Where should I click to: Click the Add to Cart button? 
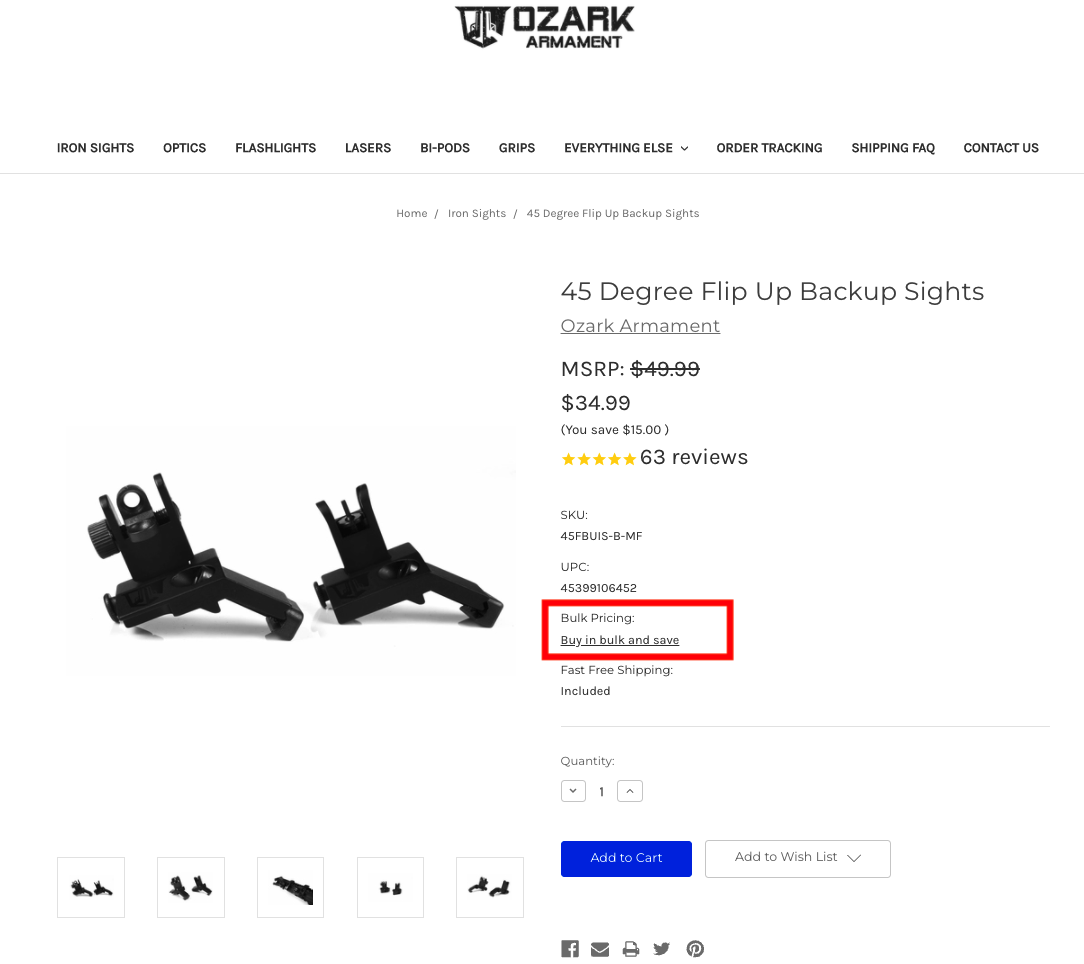626,859
